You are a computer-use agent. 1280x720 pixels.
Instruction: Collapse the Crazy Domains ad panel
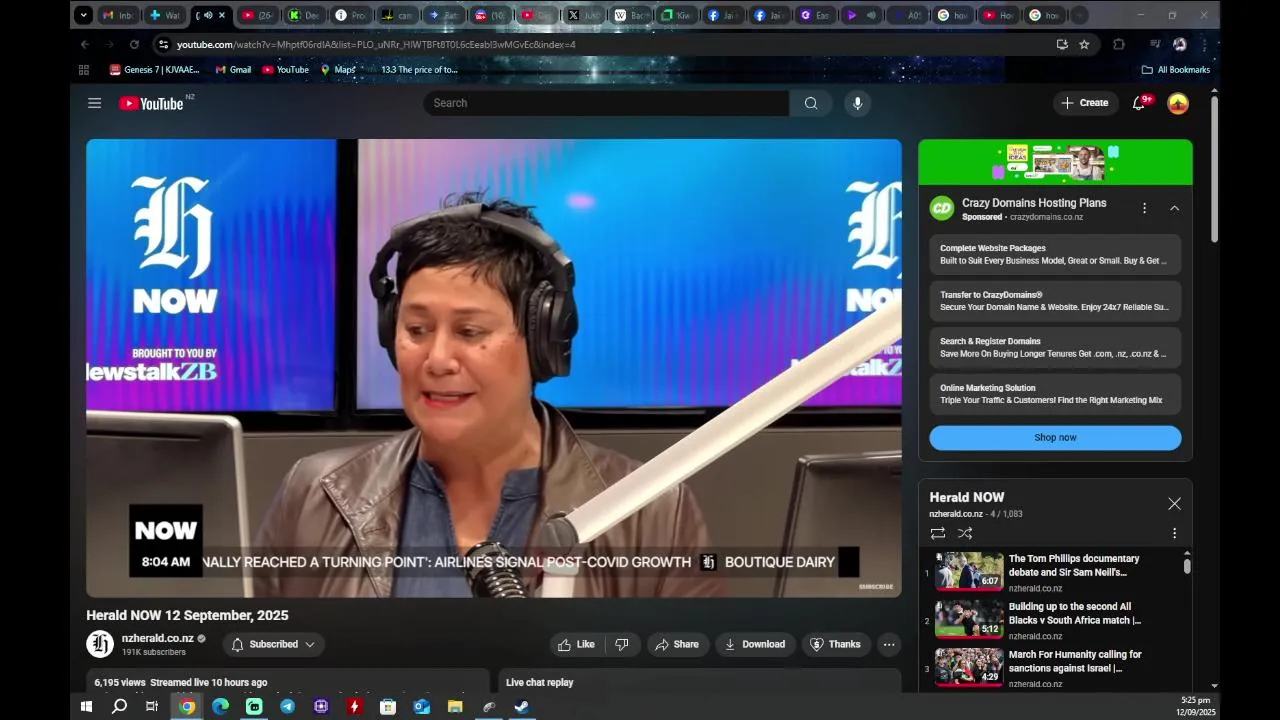(x=1174, y=208)
